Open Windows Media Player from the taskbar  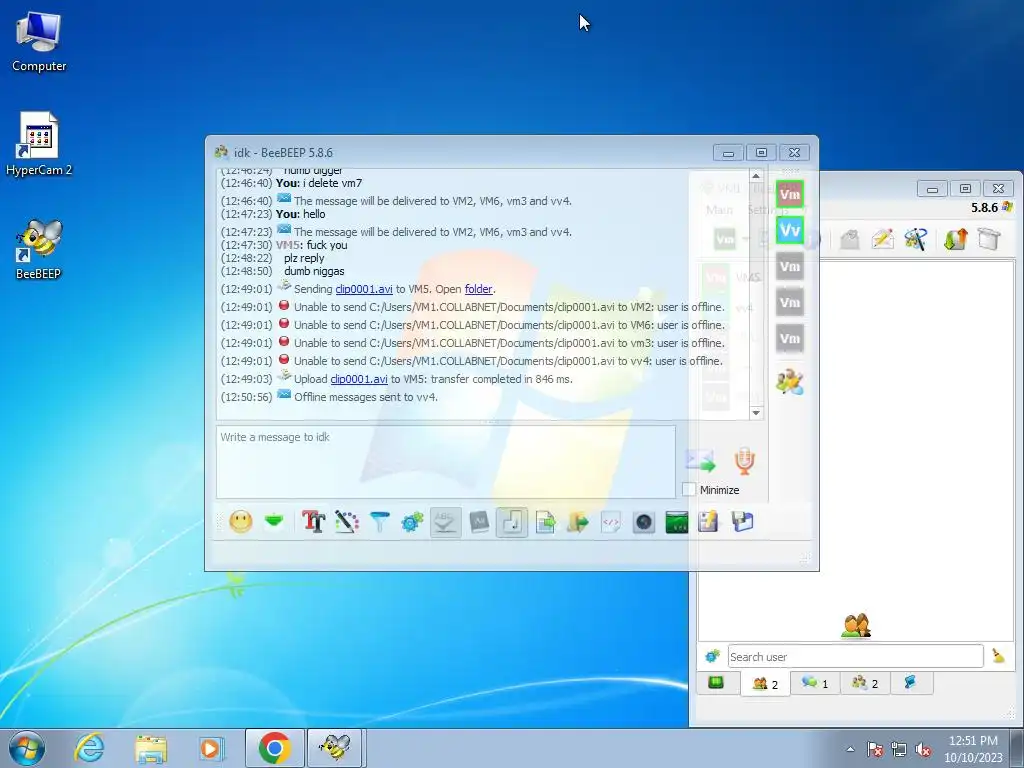(211, 748)
